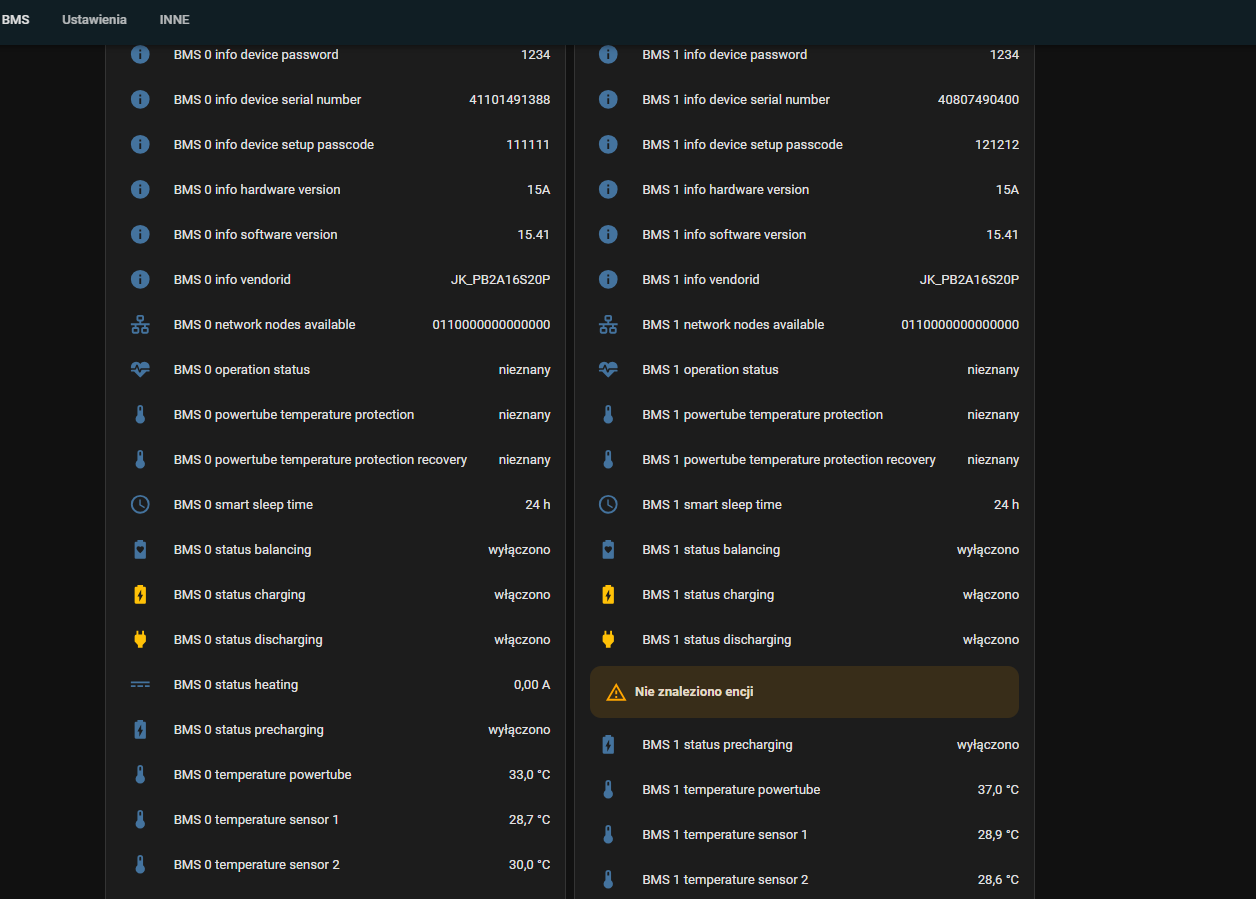Click battery icon for BMS 0 status precharging

click(140, 730)
